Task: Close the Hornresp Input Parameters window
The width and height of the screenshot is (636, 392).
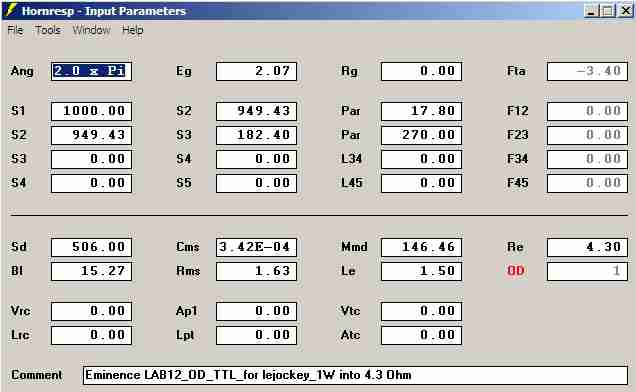Action: coord(626,11)
